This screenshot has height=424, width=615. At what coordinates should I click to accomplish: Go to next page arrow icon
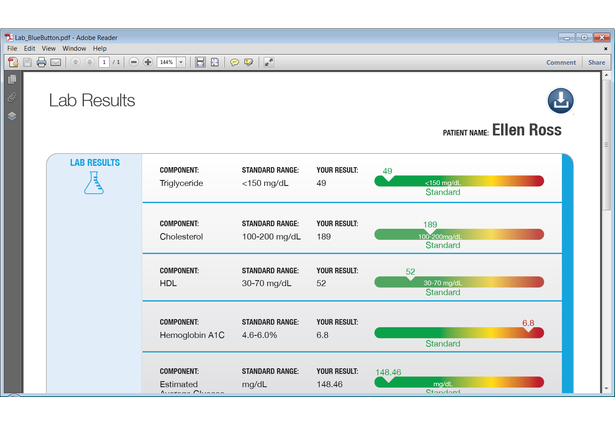coord(89,62)
